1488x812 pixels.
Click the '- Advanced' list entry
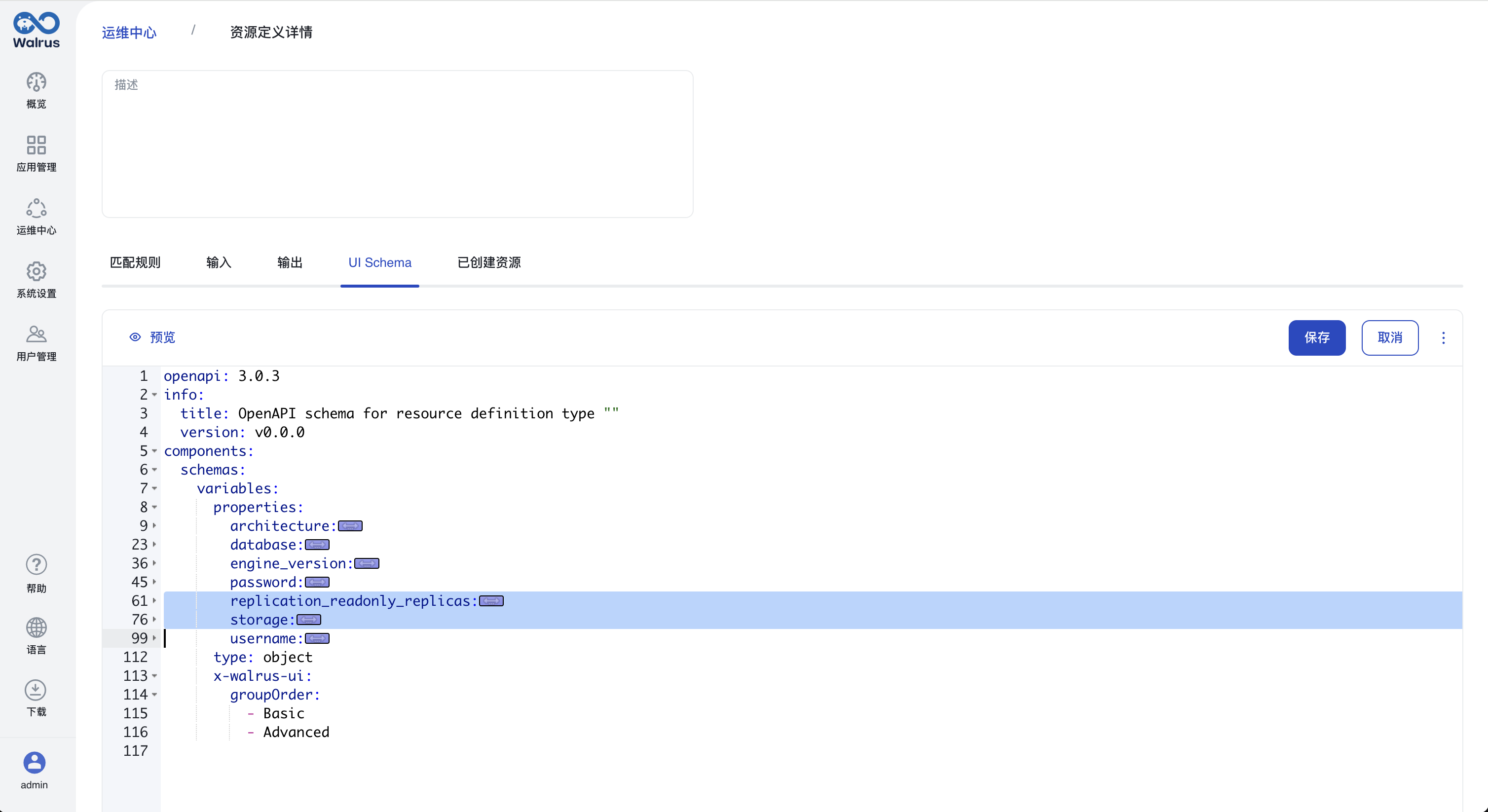(288, 732)
